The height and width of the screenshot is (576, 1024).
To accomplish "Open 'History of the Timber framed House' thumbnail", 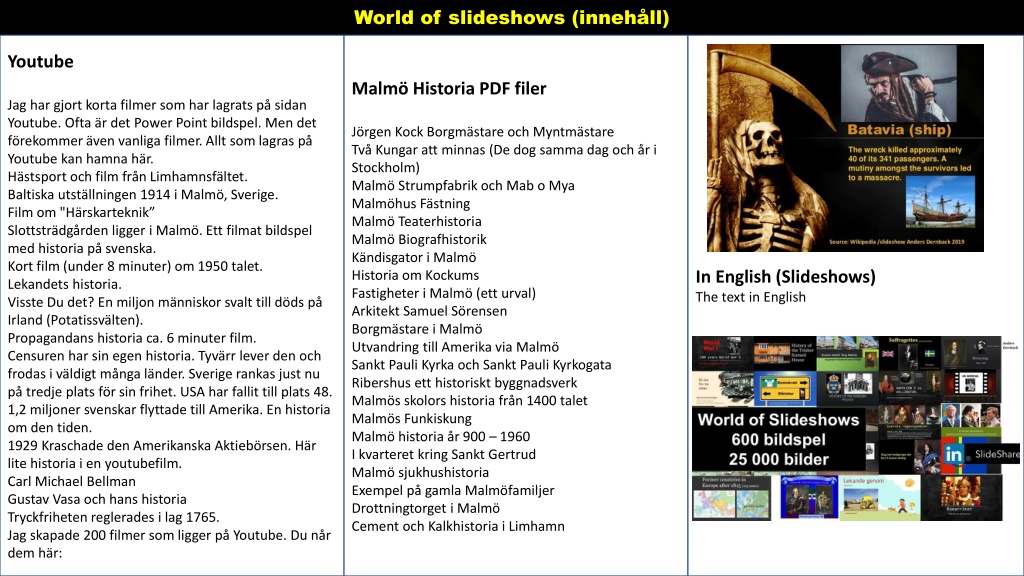I will tap(785, 353).
